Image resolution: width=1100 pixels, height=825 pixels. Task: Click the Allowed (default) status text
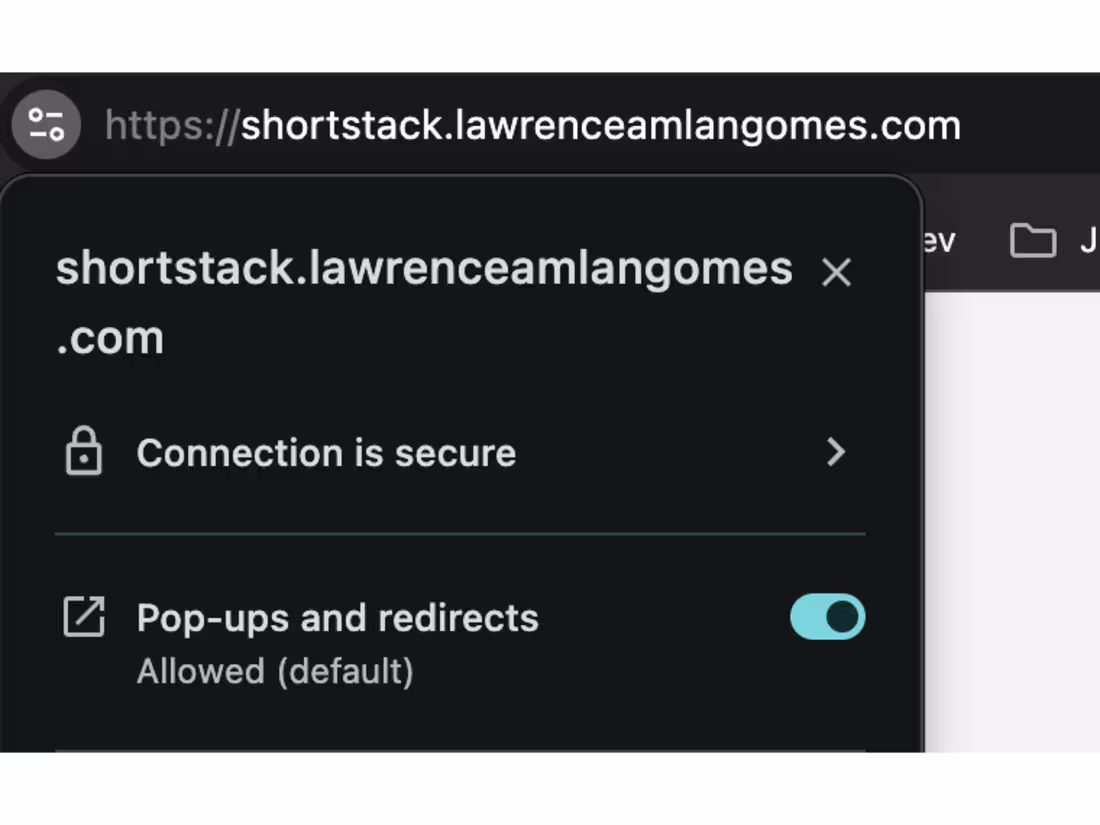point(275,671)
